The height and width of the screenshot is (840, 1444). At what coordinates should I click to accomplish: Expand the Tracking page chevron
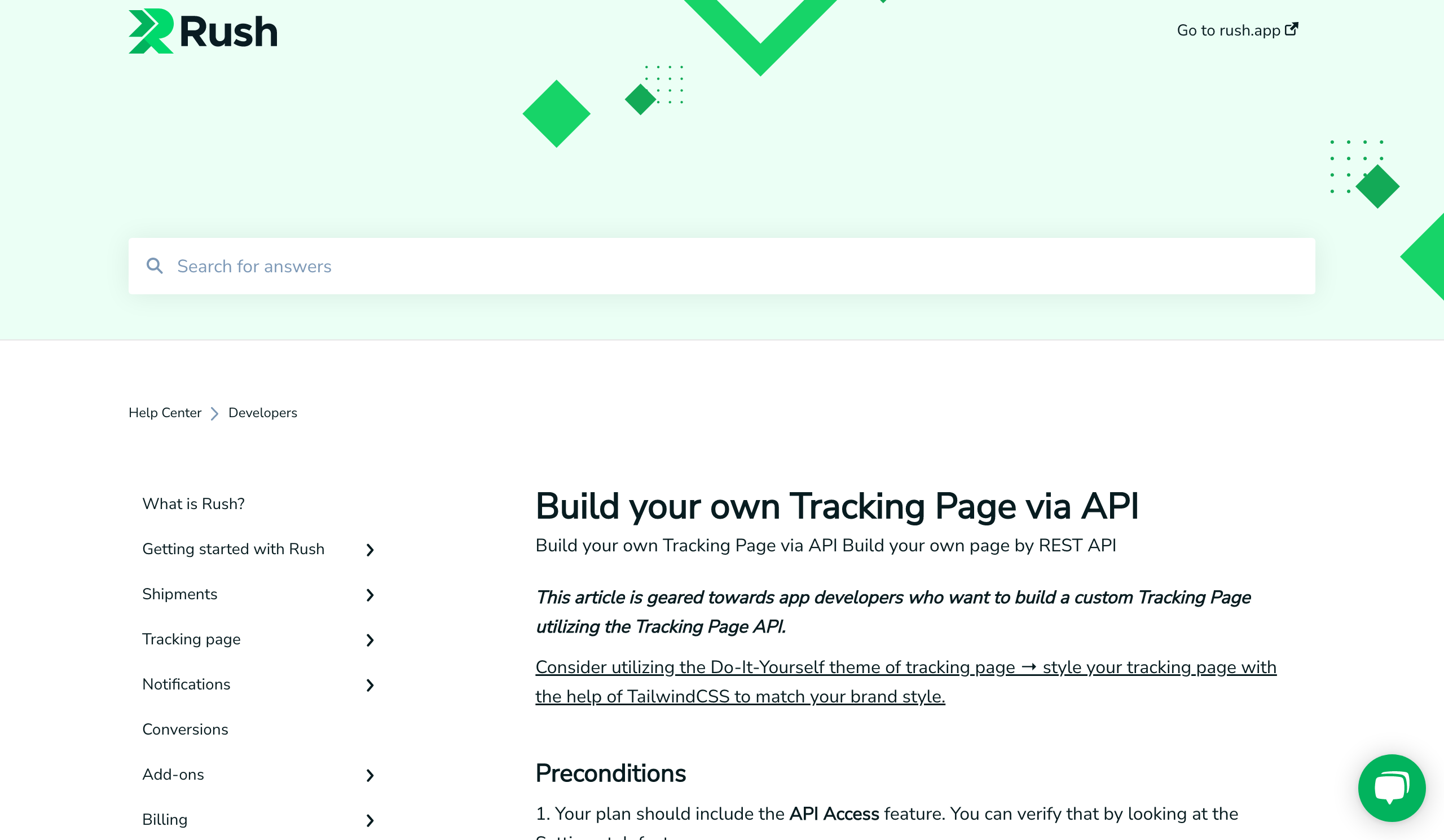[370, 640]
